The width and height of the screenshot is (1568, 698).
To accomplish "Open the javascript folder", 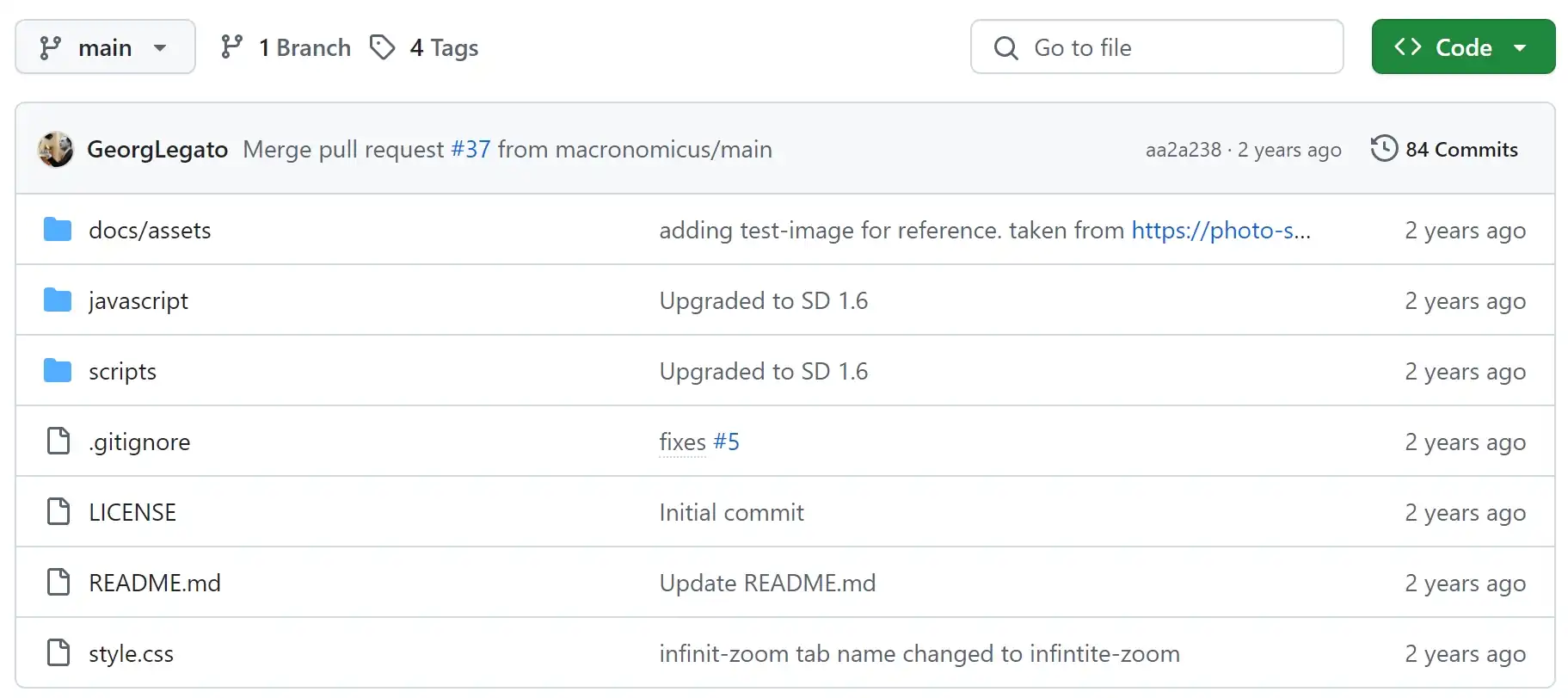I will pos(138,300).
